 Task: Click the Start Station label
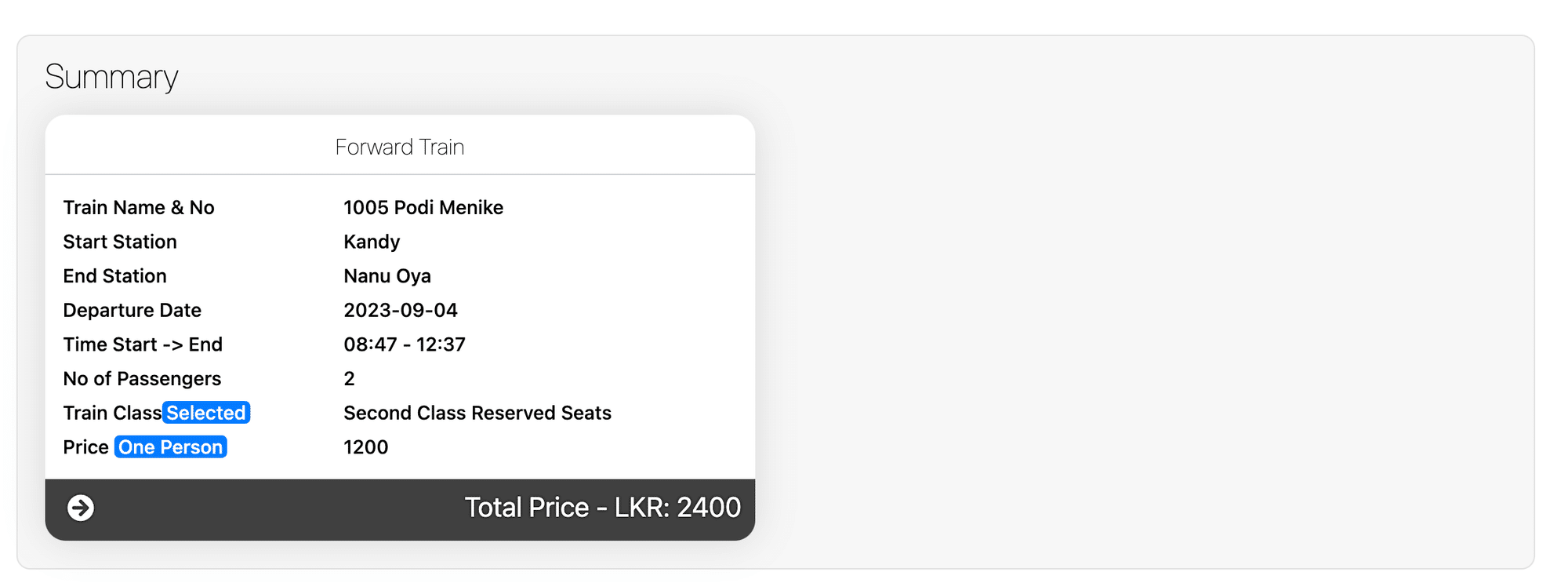tap(120, 242)
